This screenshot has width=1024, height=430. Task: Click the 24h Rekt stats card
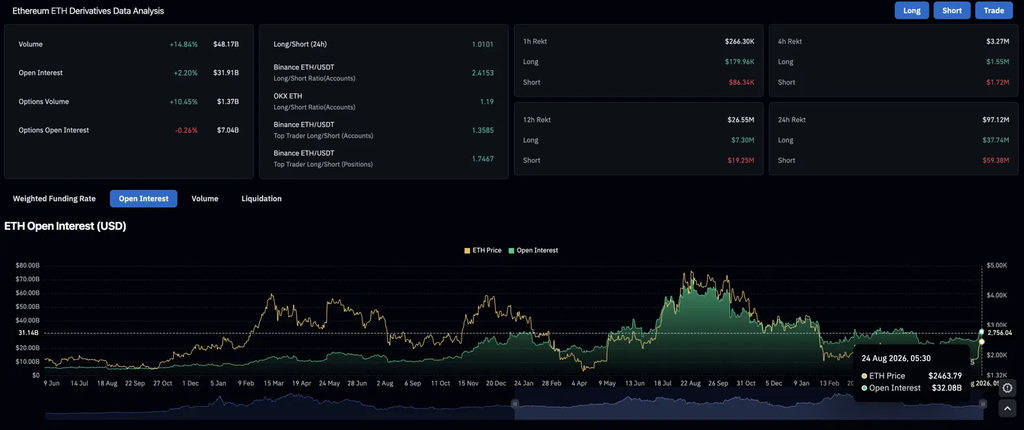click(x=893, y=139)
